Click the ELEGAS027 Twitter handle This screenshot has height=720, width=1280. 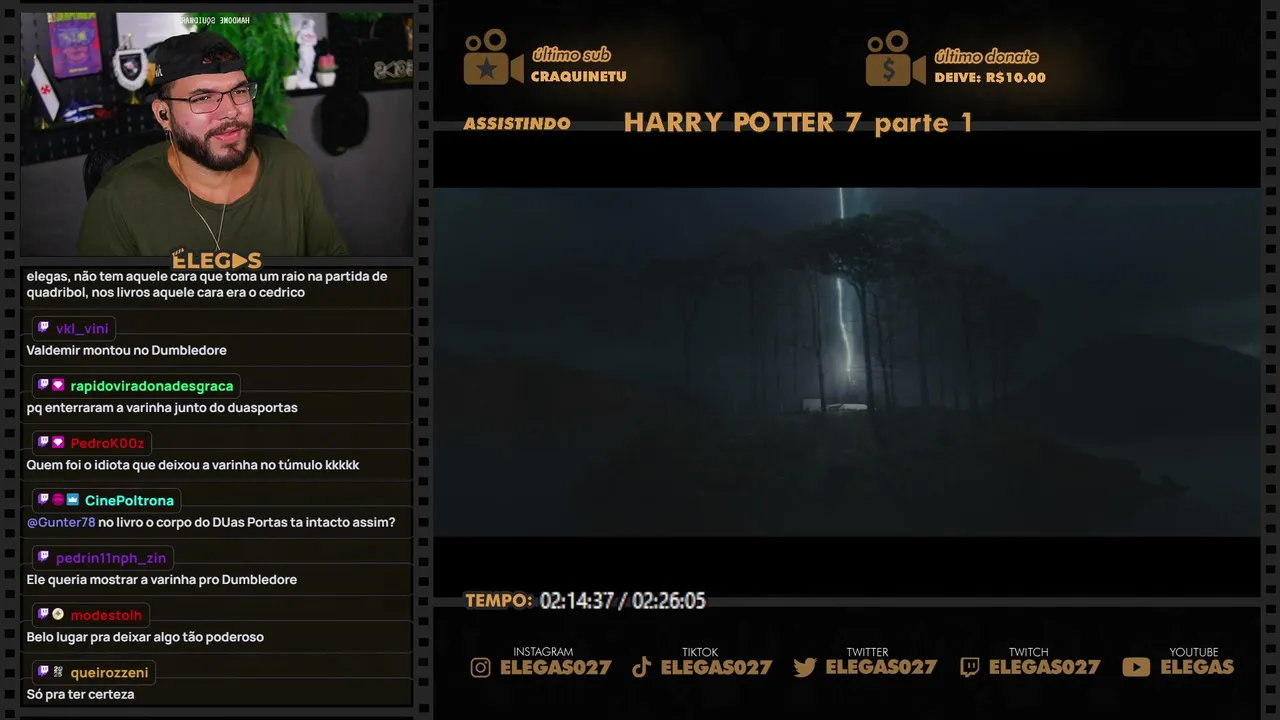881,667
